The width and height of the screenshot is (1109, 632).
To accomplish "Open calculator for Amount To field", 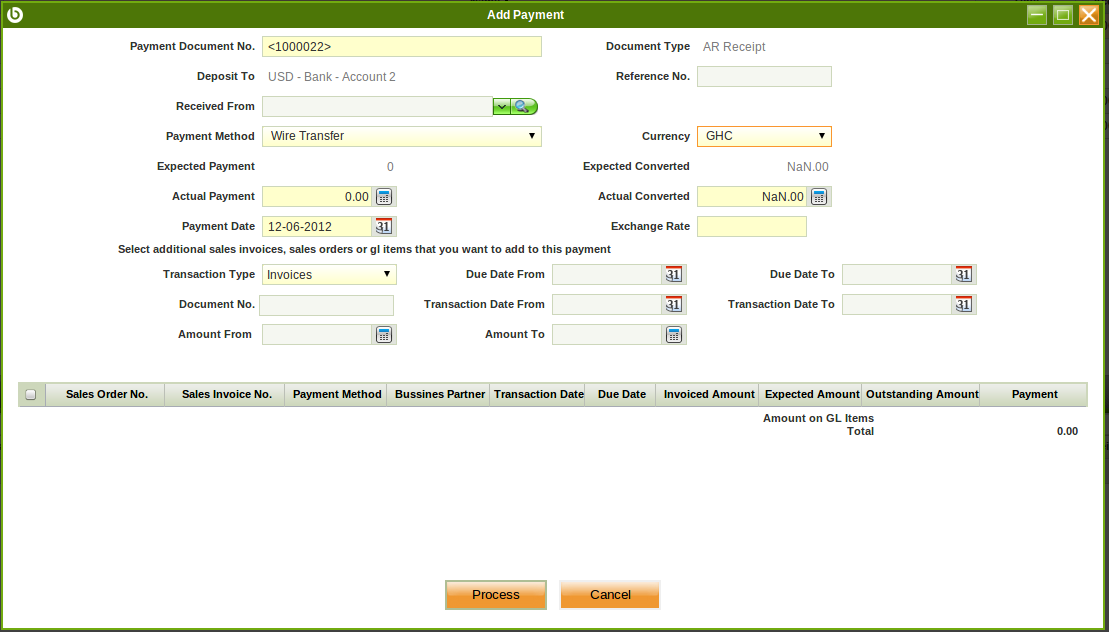I will pos(674,335).
